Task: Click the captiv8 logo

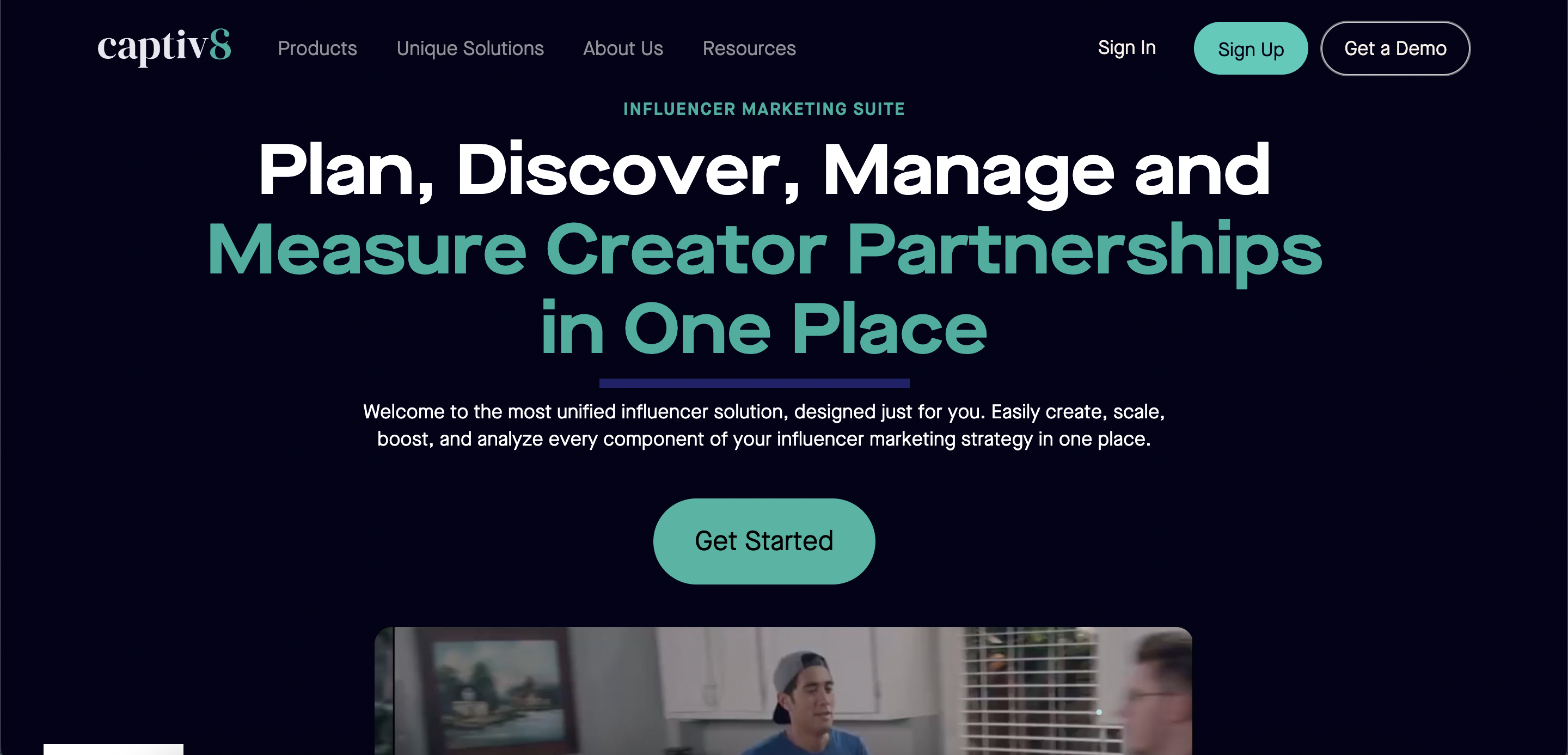Action: tap(164, 47)
